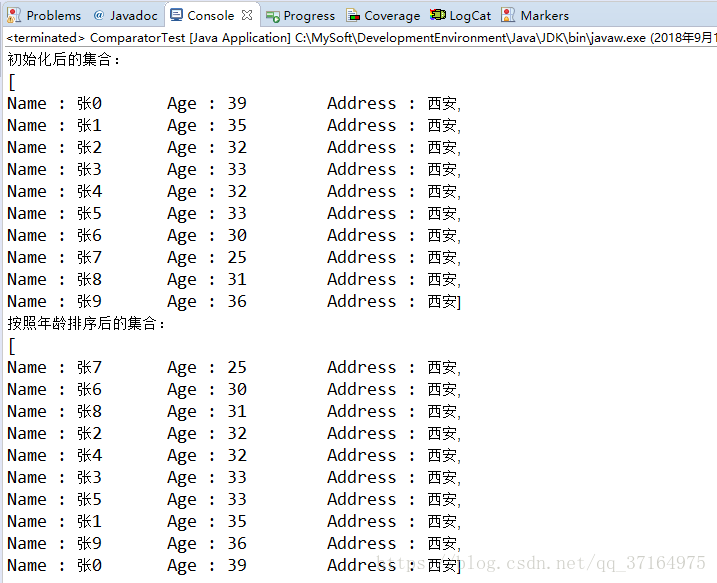
Task: Click age '31' in the initialized list
Action: click(x=237, y=279)
